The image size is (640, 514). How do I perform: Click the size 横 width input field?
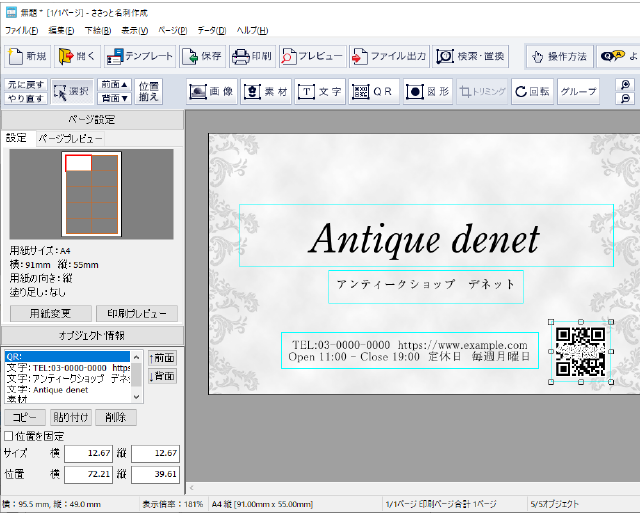pos(89,454)
